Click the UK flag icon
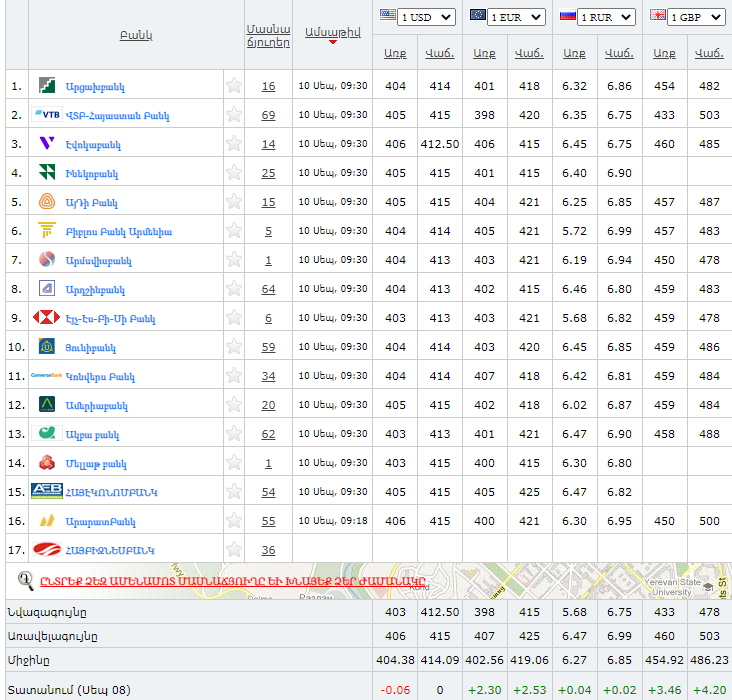 click(658, 15)
